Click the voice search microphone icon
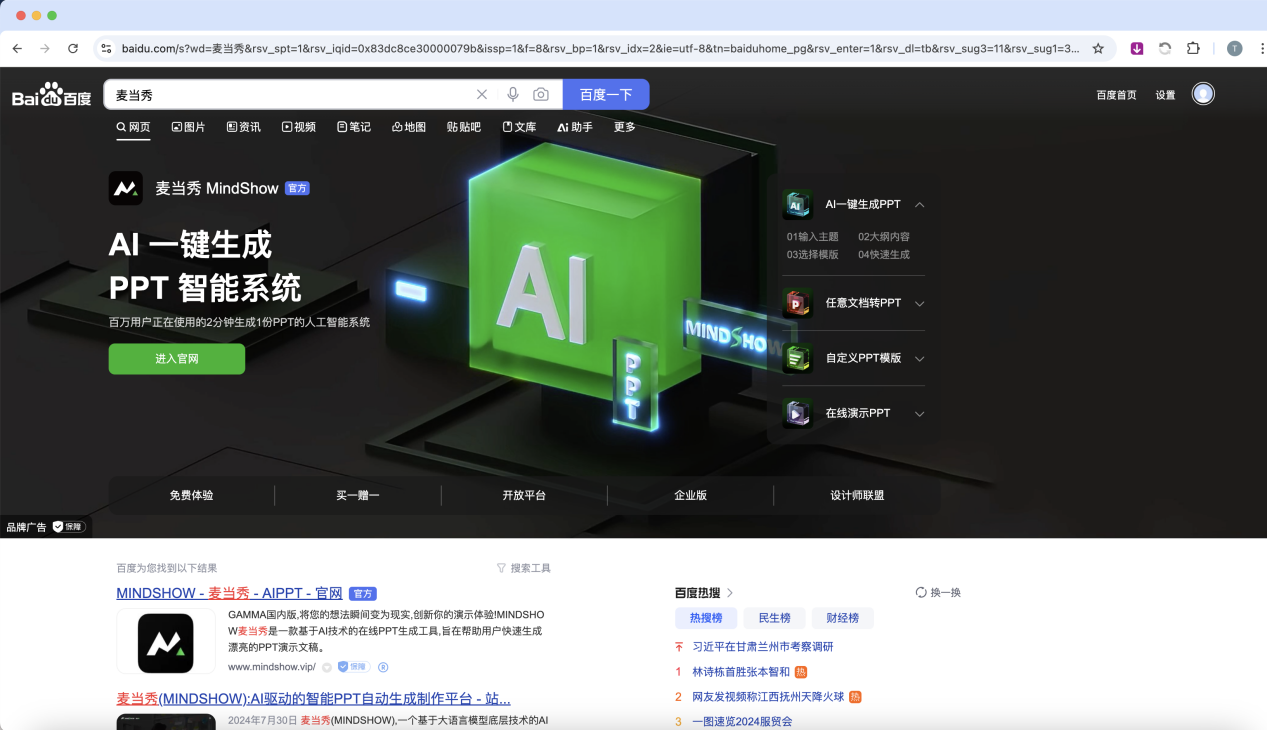 coord(512,94)
